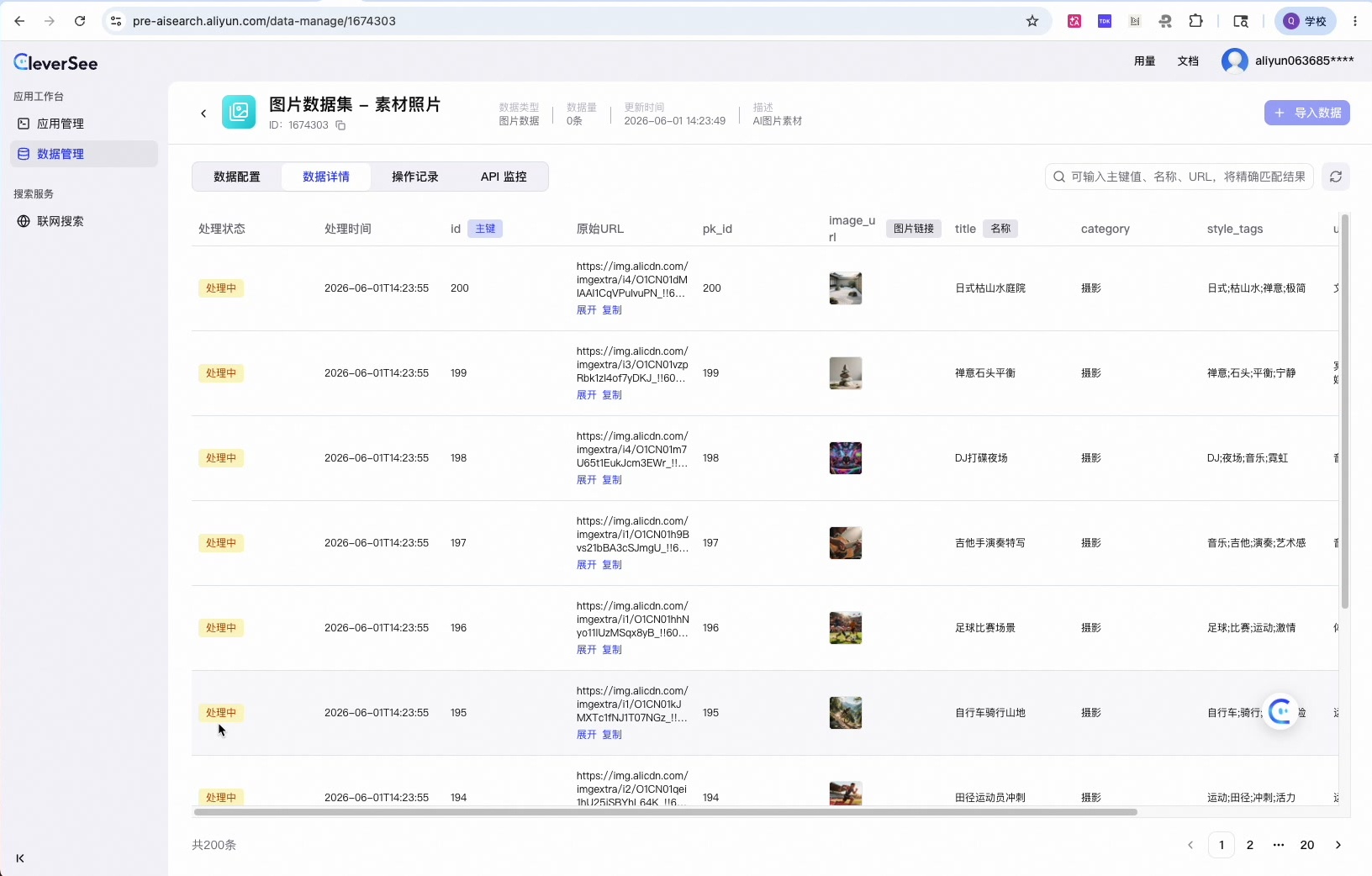This screenshot has height=876, width=1372.
Task: Return to the dataset list via back chevron
Action: (x=203, y=113)
